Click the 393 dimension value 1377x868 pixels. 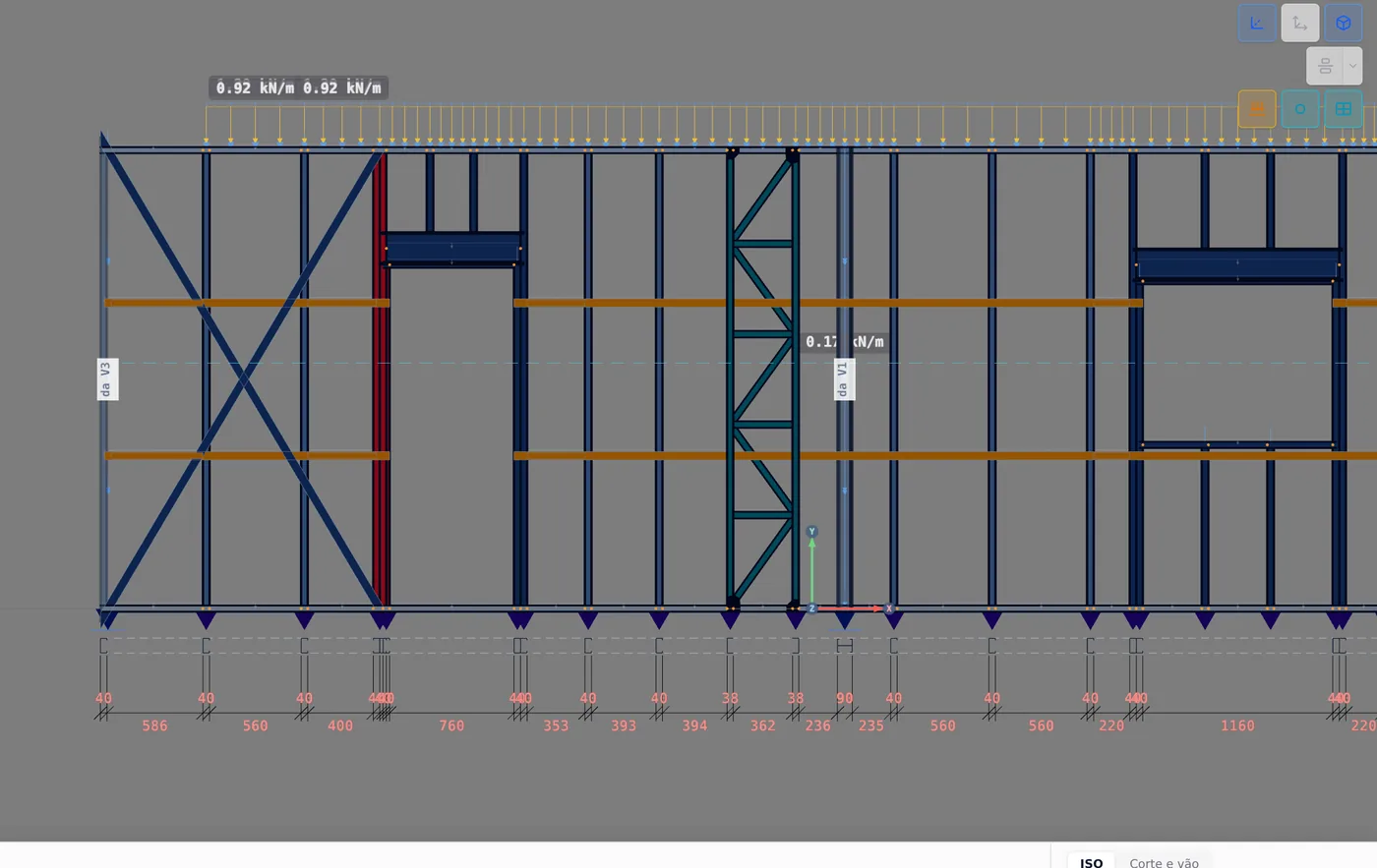coord(624,725)
